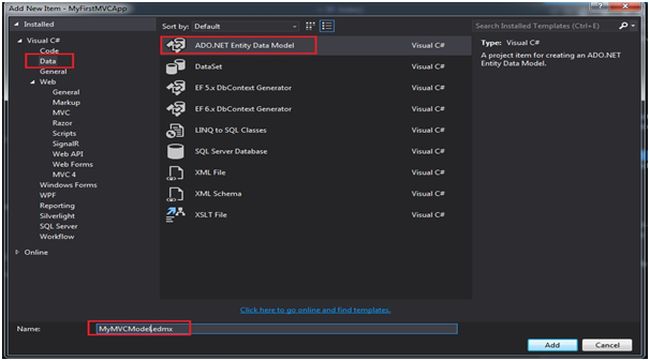
Task: Select the SQL Server category
Action: (x=58, y=226)
